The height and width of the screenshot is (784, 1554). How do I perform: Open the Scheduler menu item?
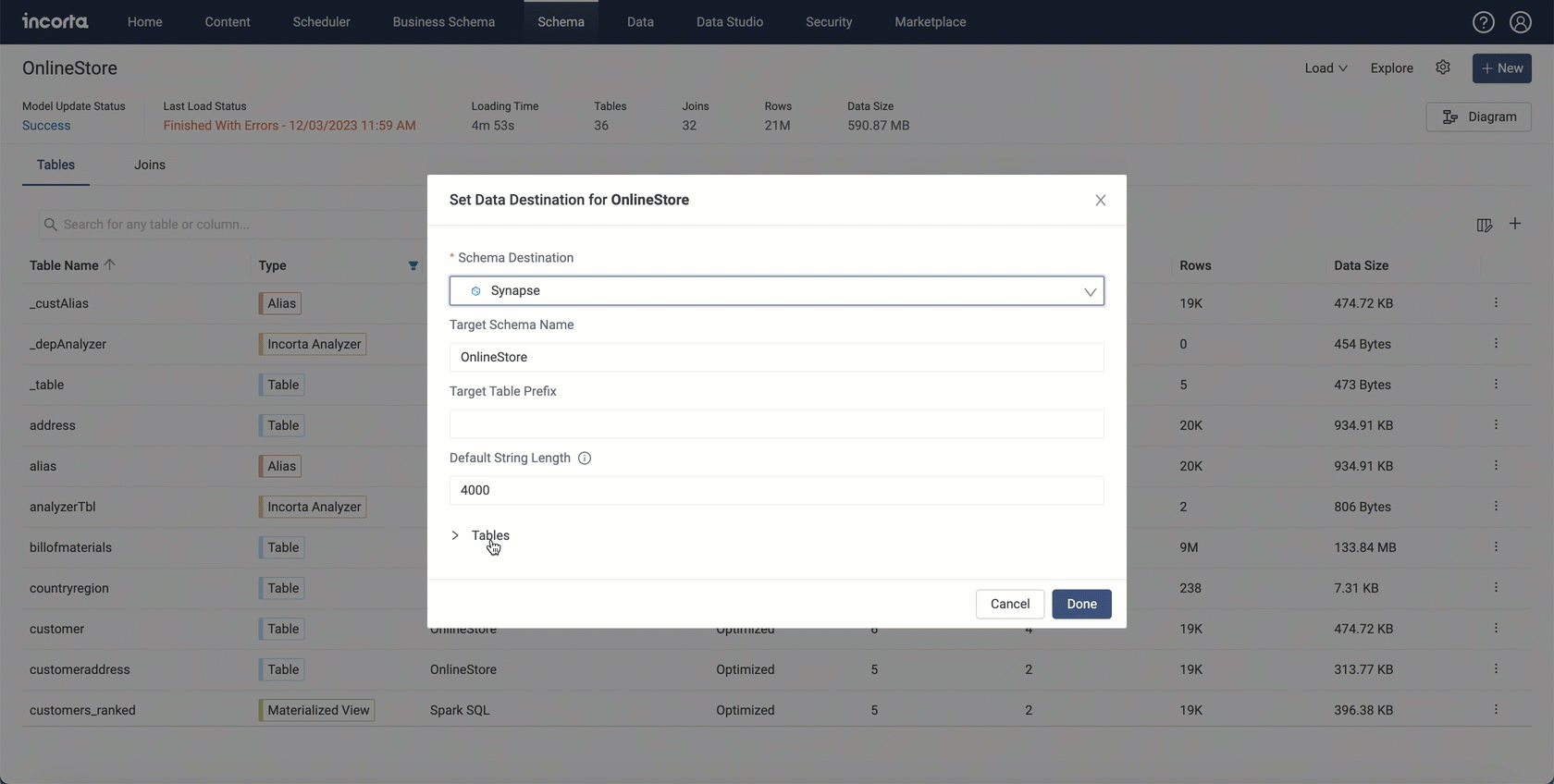(321, 22)
